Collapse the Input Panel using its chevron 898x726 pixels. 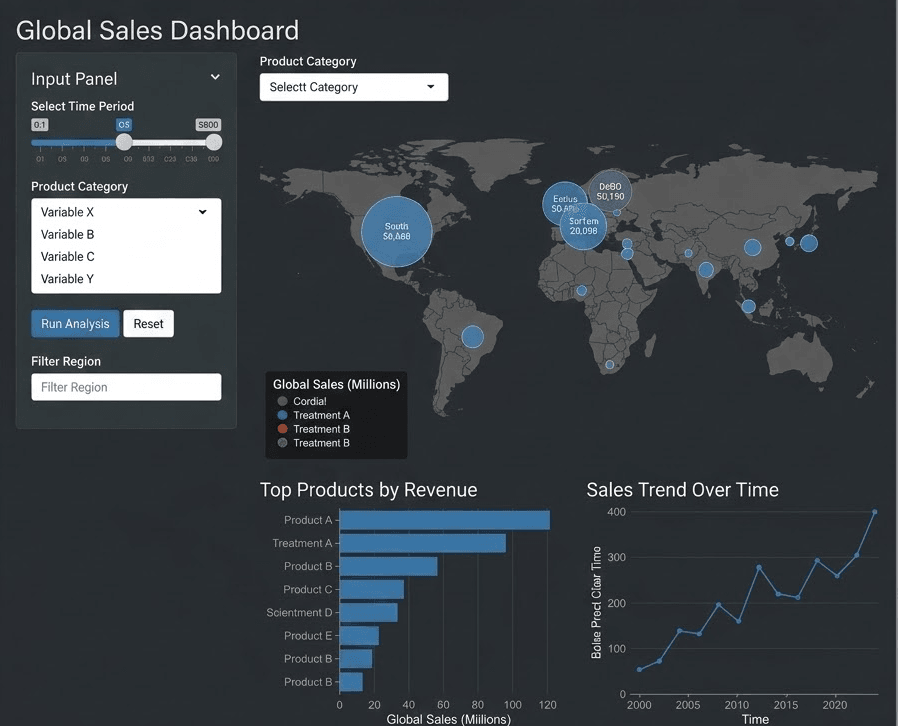214,76
